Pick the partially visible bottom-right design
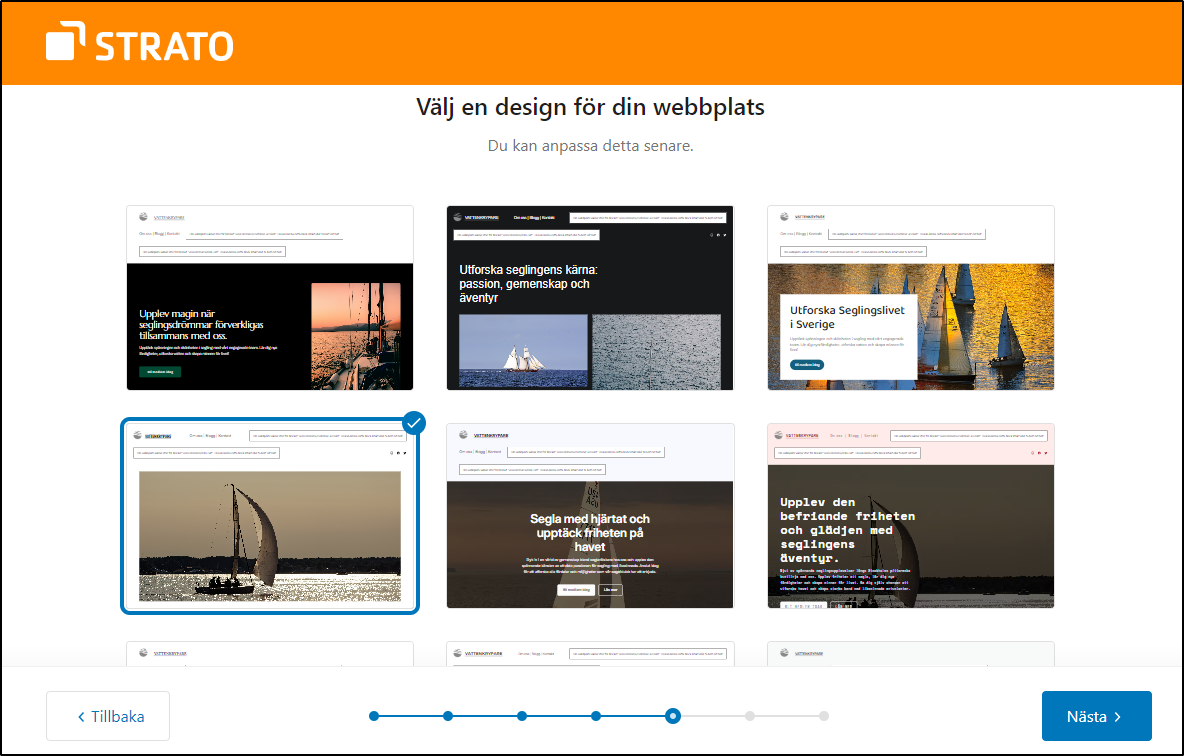Viewport: 1184px width, 756px height. (910, 654)
